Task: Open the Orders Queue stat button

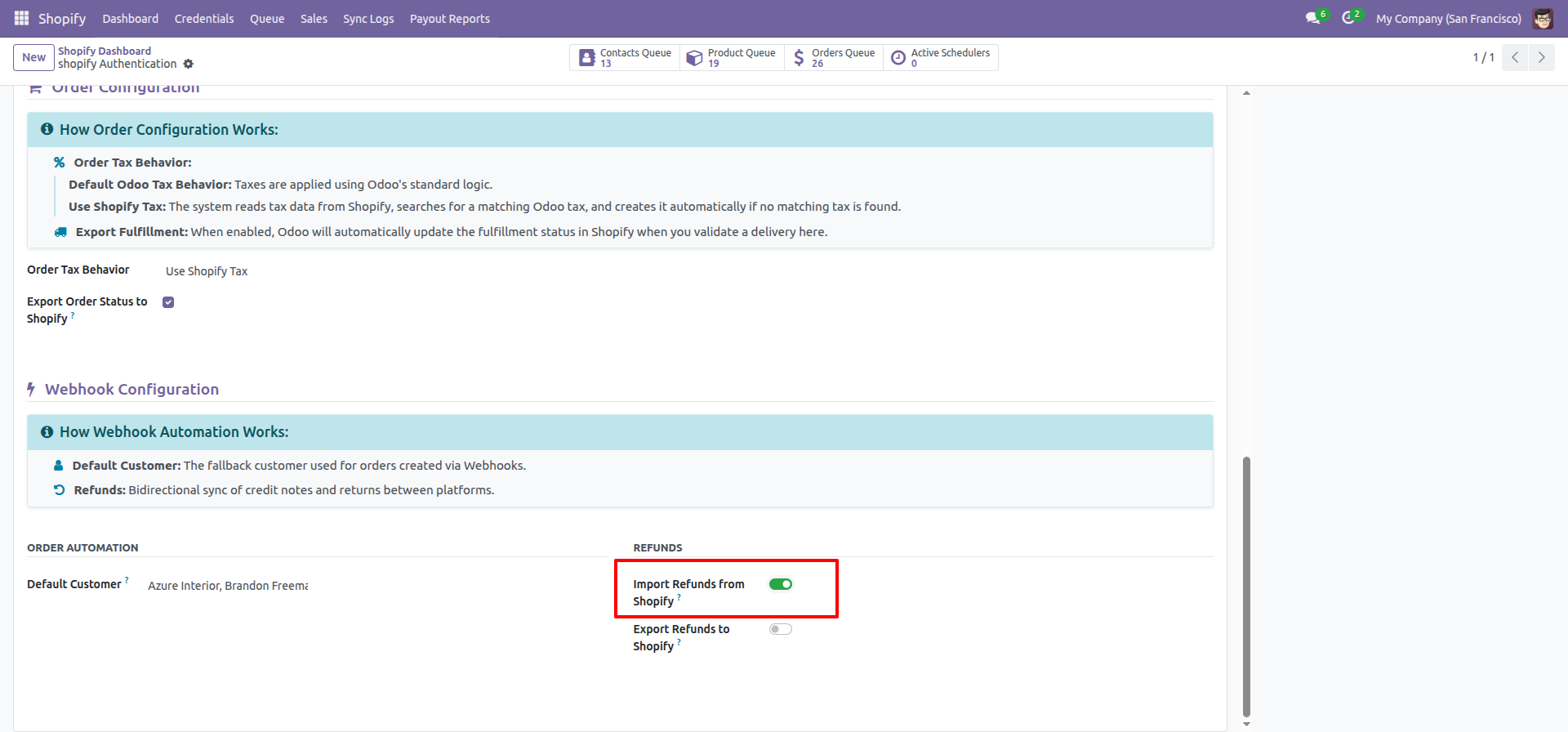Action: click(834, 57)
